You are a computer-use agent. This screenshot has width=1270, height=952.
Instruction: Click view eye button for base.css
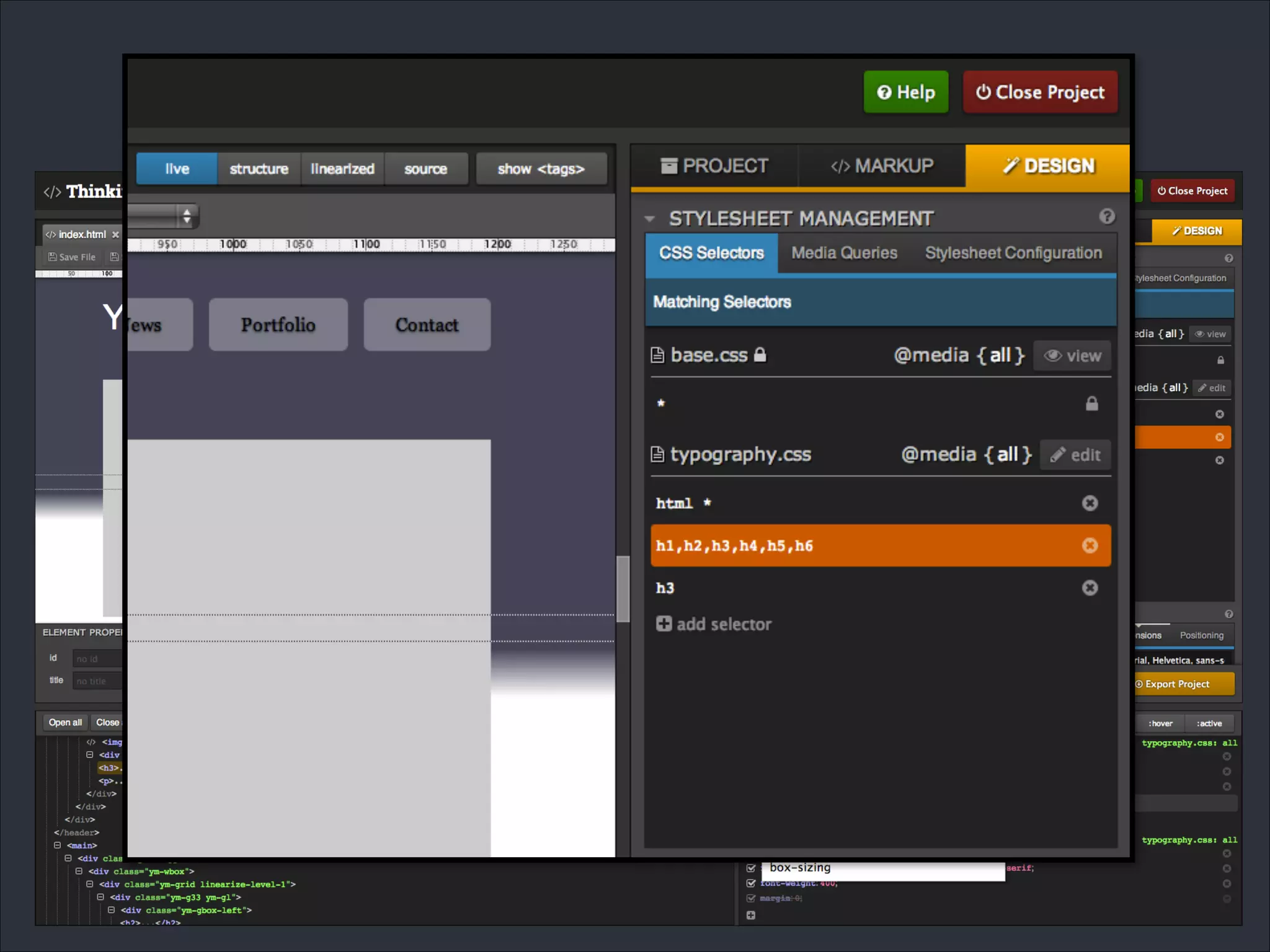tap(1072, 356)
